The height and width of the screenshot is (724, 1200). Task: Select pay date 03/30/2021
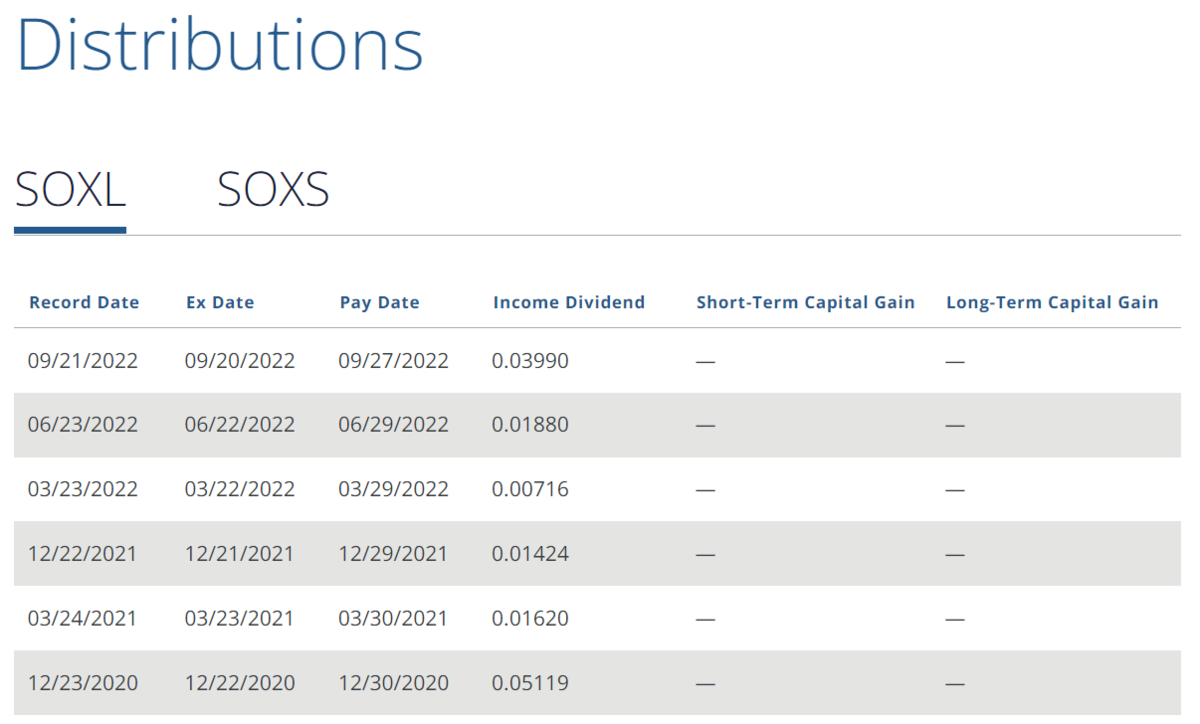click(394, 619)
